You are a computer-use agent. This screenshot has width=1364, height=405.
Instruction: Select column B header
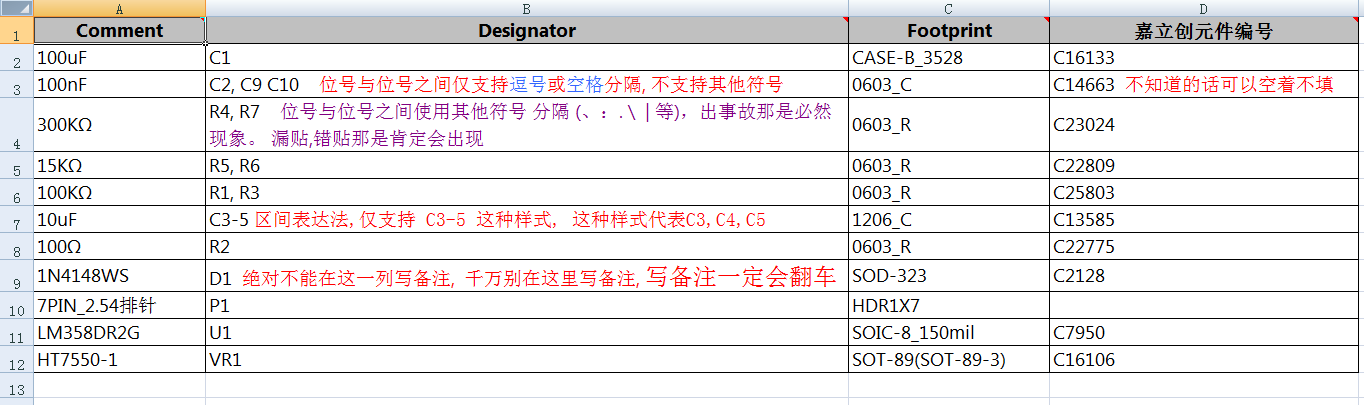point(526,8)
